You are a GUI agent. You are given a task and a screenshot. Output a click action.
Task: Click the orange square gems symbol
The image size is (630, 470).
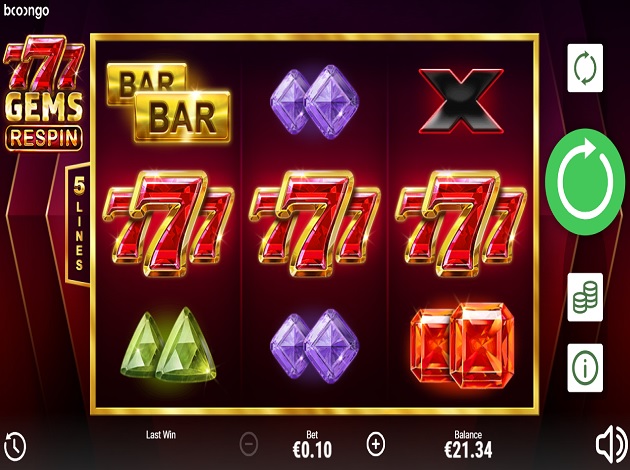462,346
